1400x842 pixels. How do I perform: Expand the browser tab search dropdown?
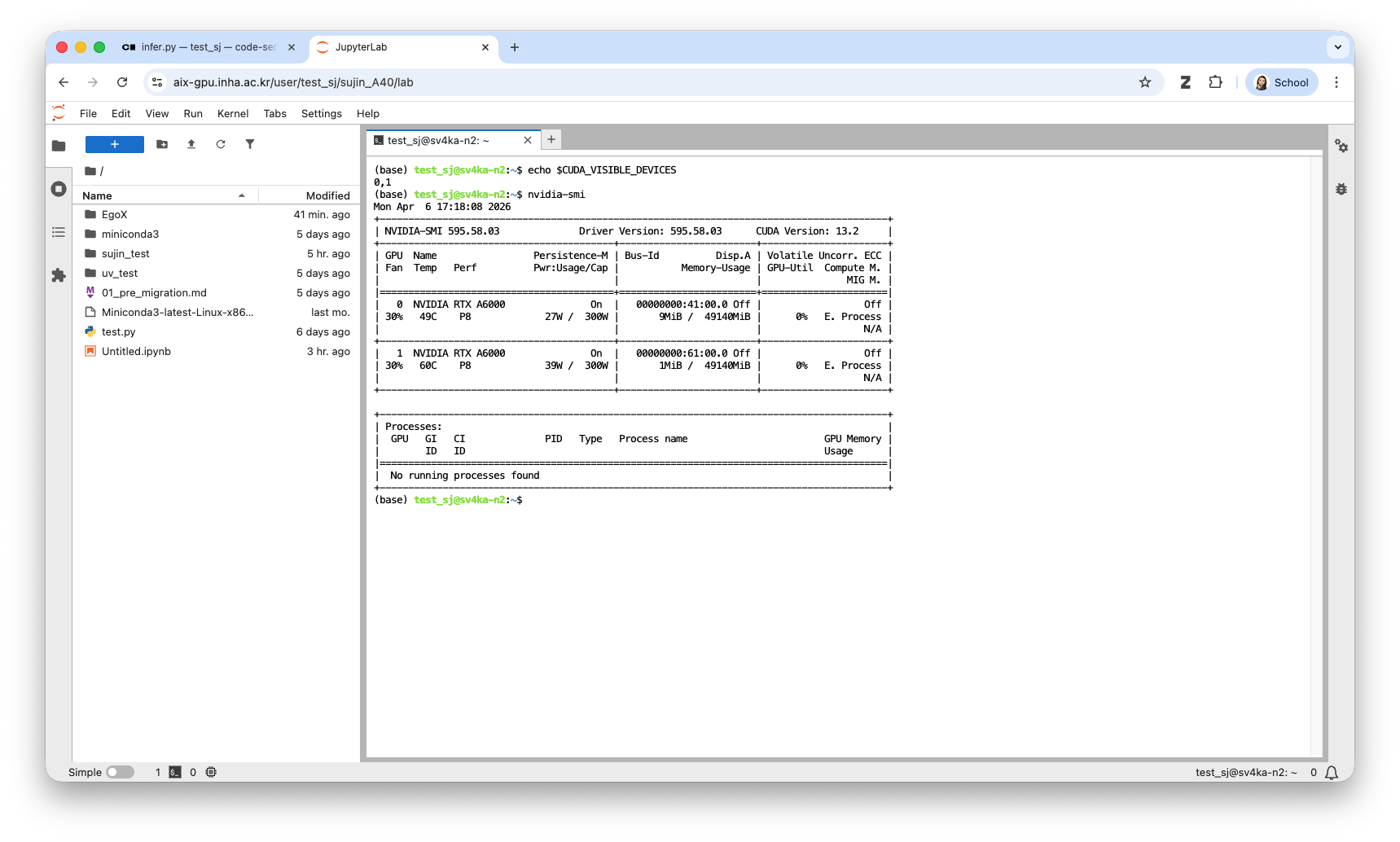1338,47
